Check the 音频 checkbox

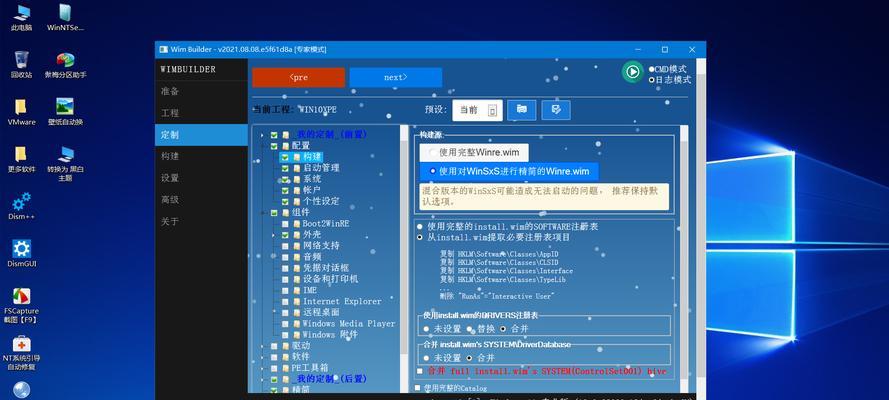pos(285,257)
